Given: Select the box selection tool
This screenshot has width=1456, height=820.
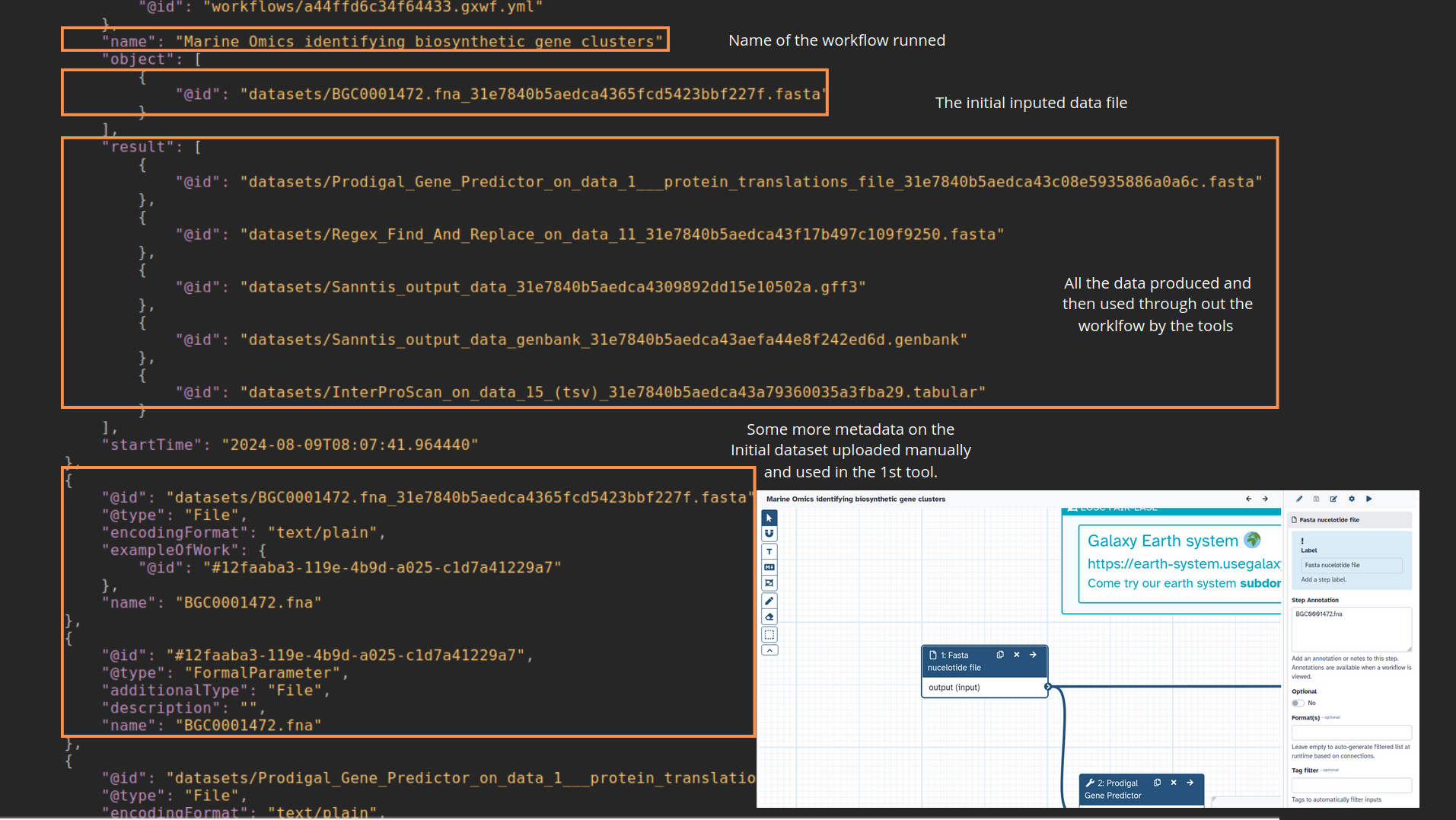Looking at the screenshot, I should pos(769,634).
